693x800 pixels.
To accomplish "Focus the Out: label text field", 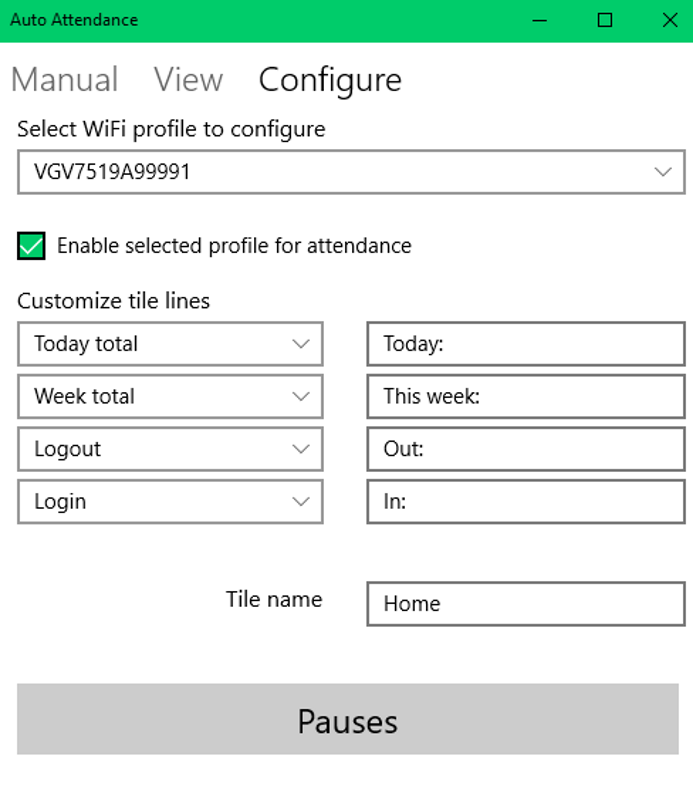I will click(525, 449).
